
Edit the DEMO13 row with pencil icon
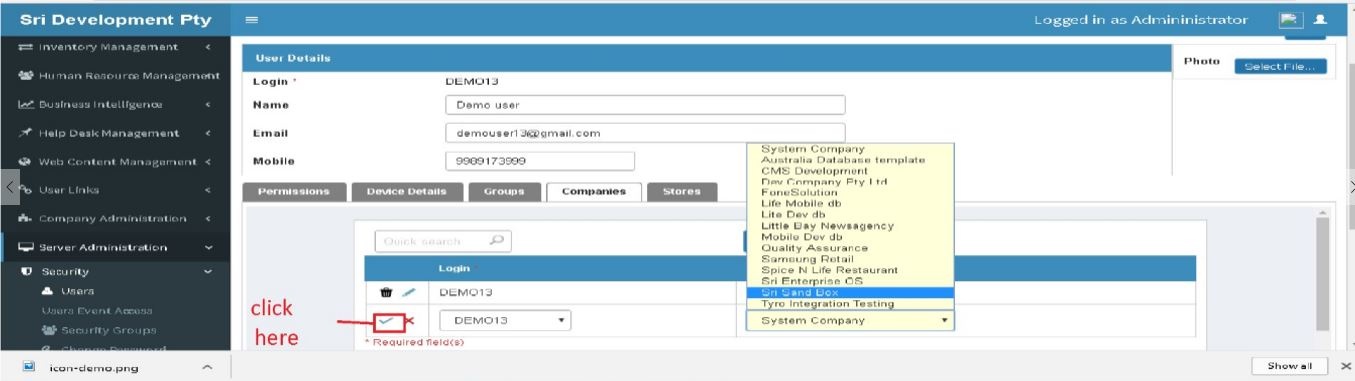pos(408,292)
